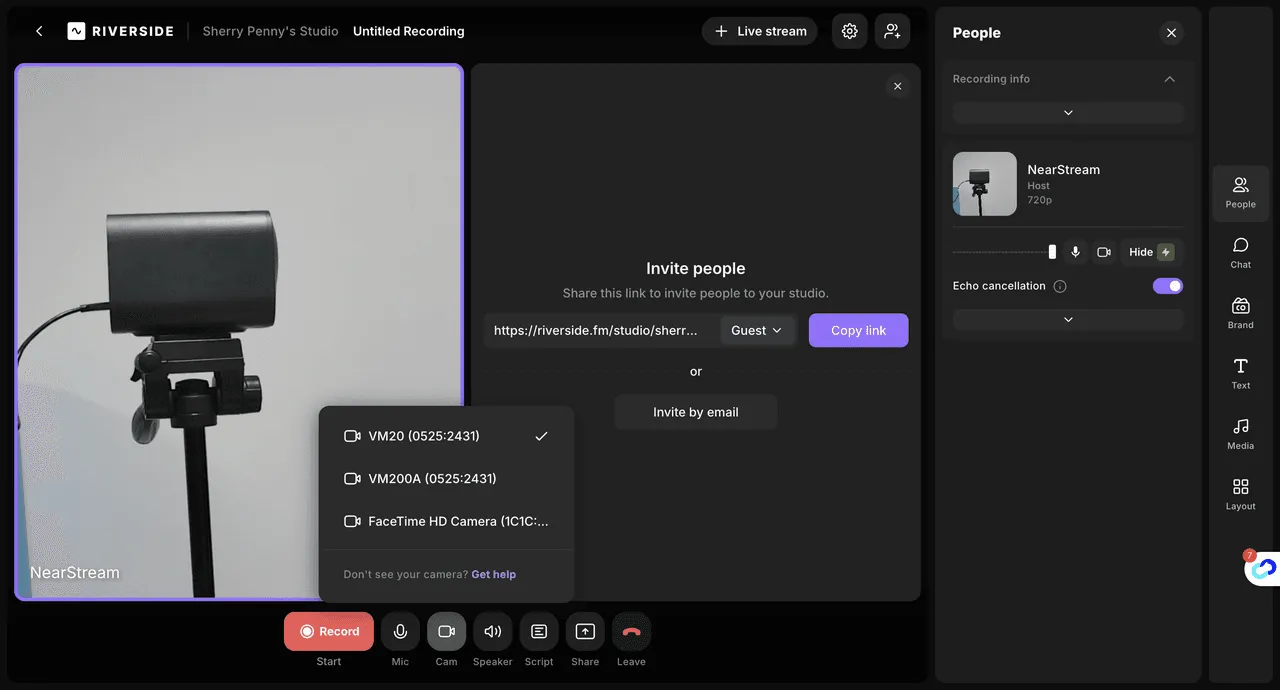Open the Text sidebar tab
This screenshot has width=1280, height=690.
(x=1241, y=373)
